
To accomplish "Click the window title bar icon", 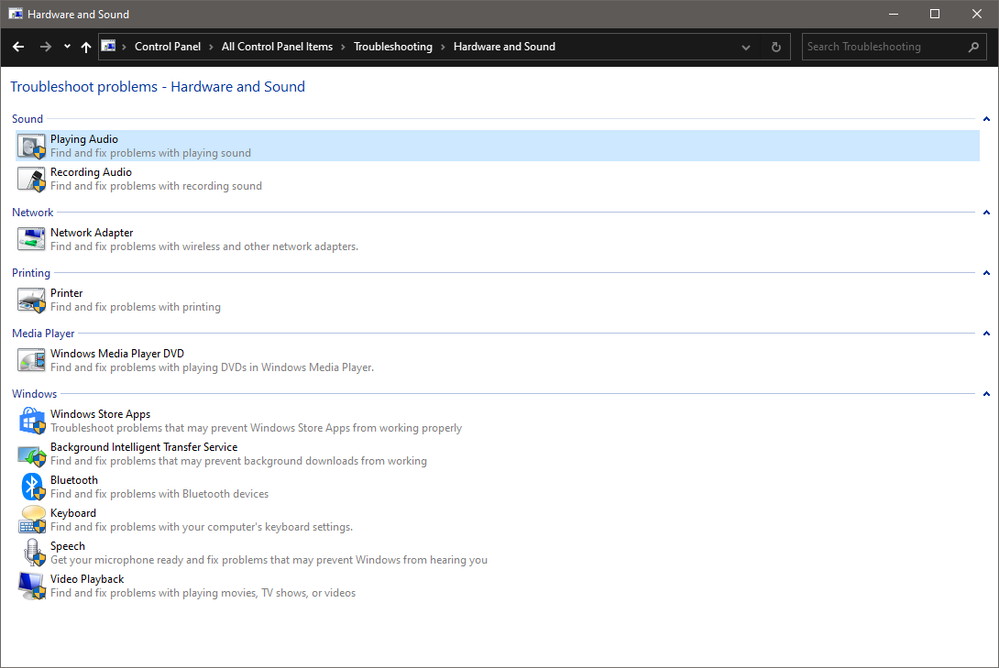I will [16, 14].
